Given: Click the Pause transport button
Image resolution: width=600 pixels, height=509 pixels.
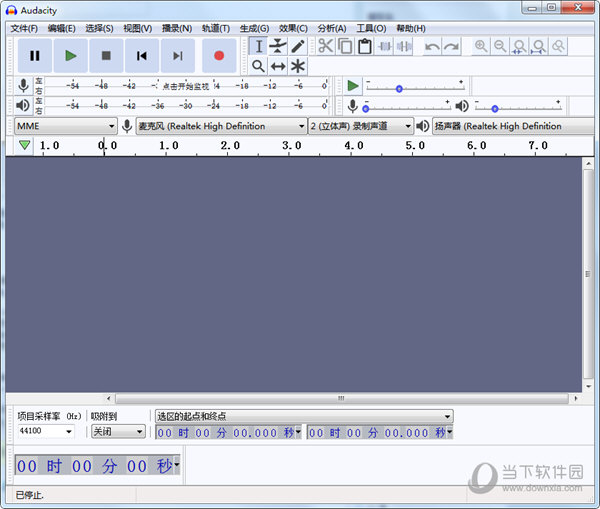Looking at the screenshot, I should point(35,56).
